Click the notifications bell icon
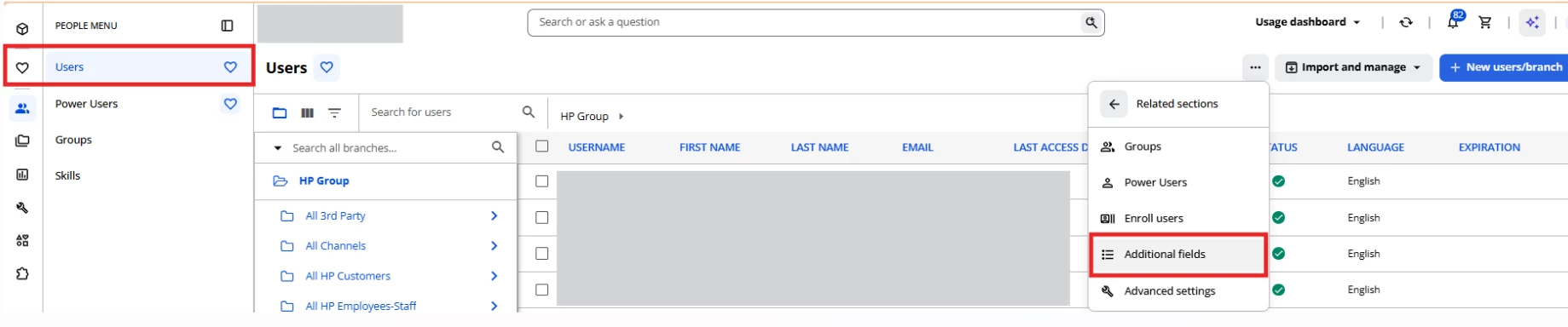The width and height of the screenshot is (1568, 327). click(x=1453, y=22)
